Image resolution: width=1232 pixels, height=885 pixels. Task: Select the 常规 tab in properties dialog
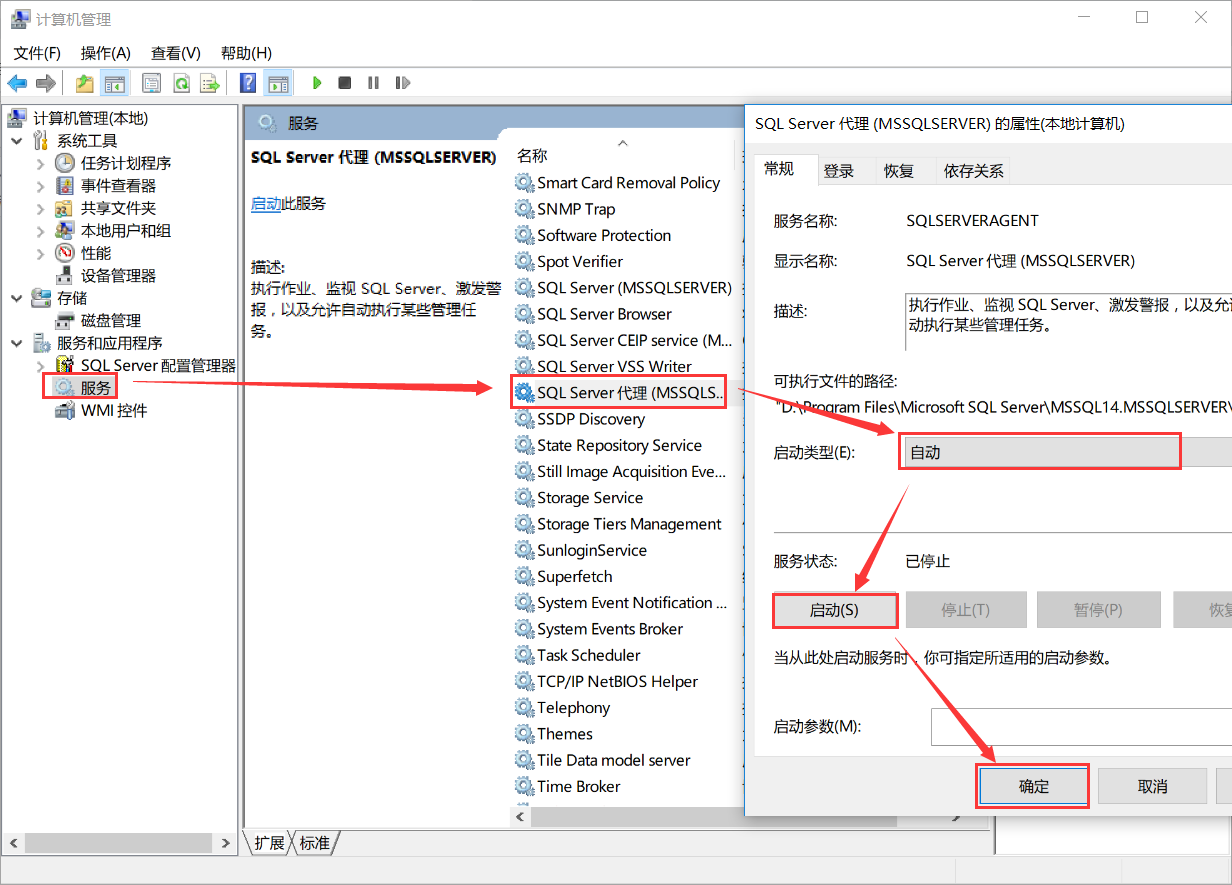[779, 169]
